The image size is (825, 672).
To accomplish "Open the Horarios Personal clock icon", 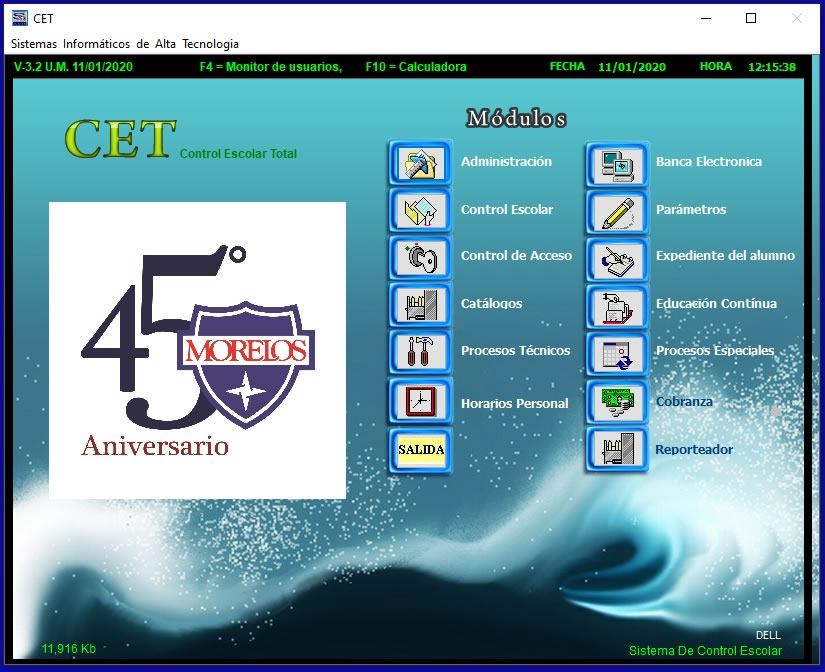I will tap(420, 401).
